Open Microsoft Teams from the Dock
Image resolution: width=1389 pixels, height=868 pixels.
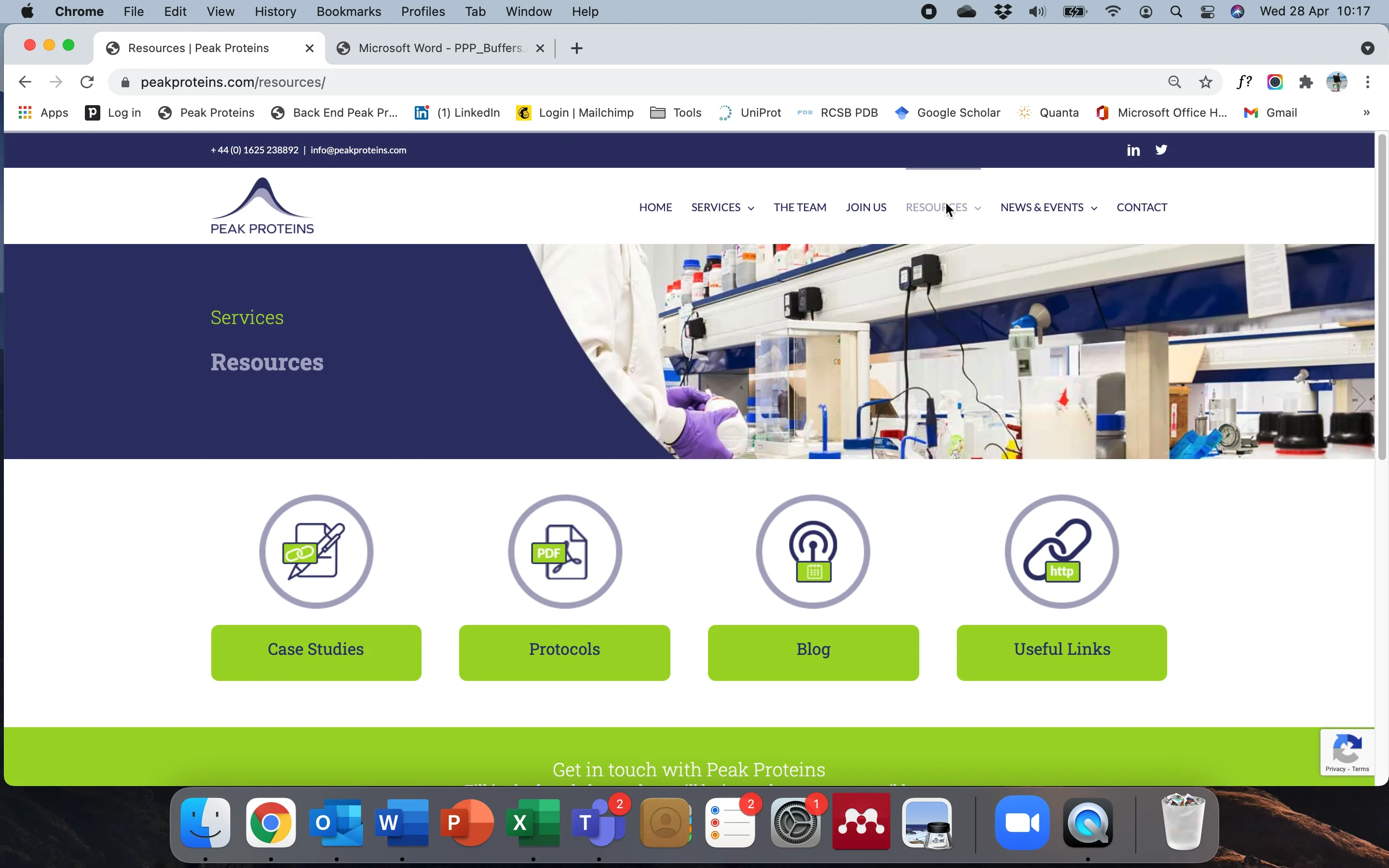(x=599, y=823)
